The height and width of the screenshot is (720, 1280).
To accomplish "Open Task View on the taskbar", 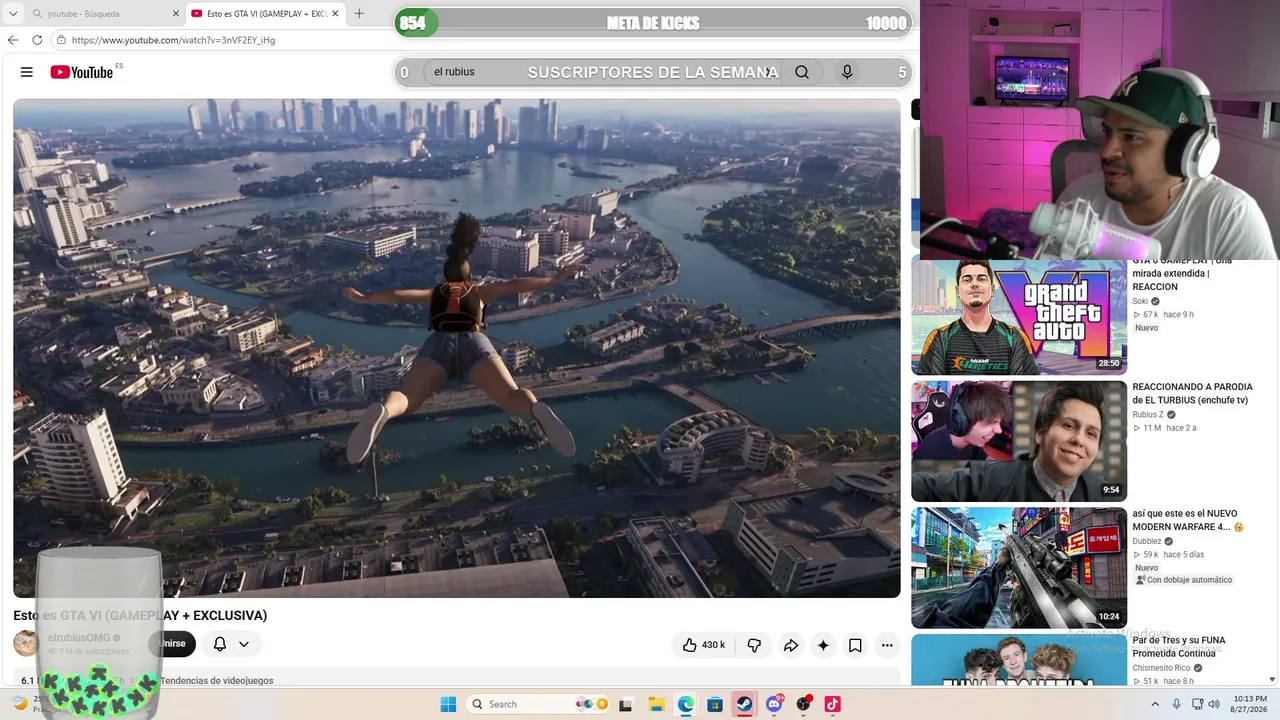I will [x=627, y=704].
